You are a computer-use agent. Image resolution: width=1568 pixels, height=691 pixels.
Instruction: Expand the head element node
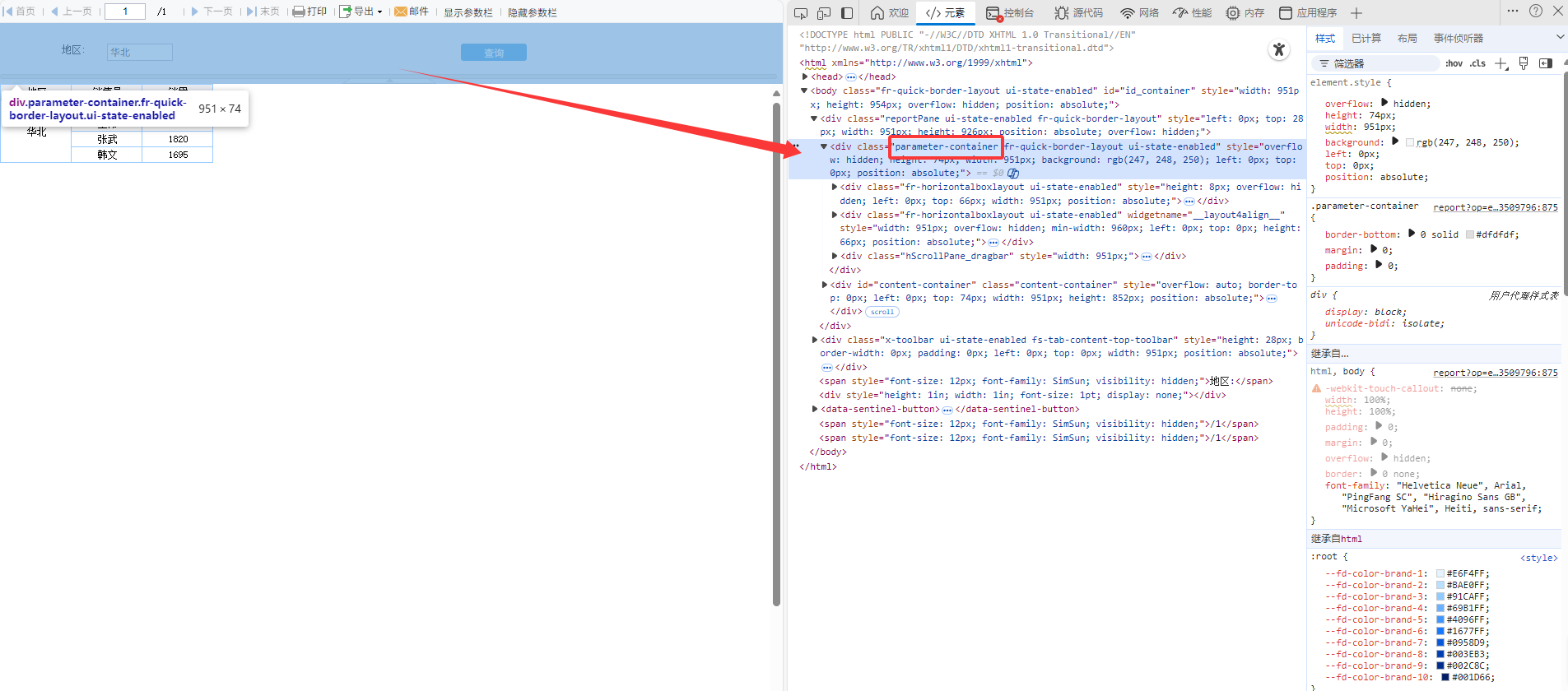coord(805,77)
